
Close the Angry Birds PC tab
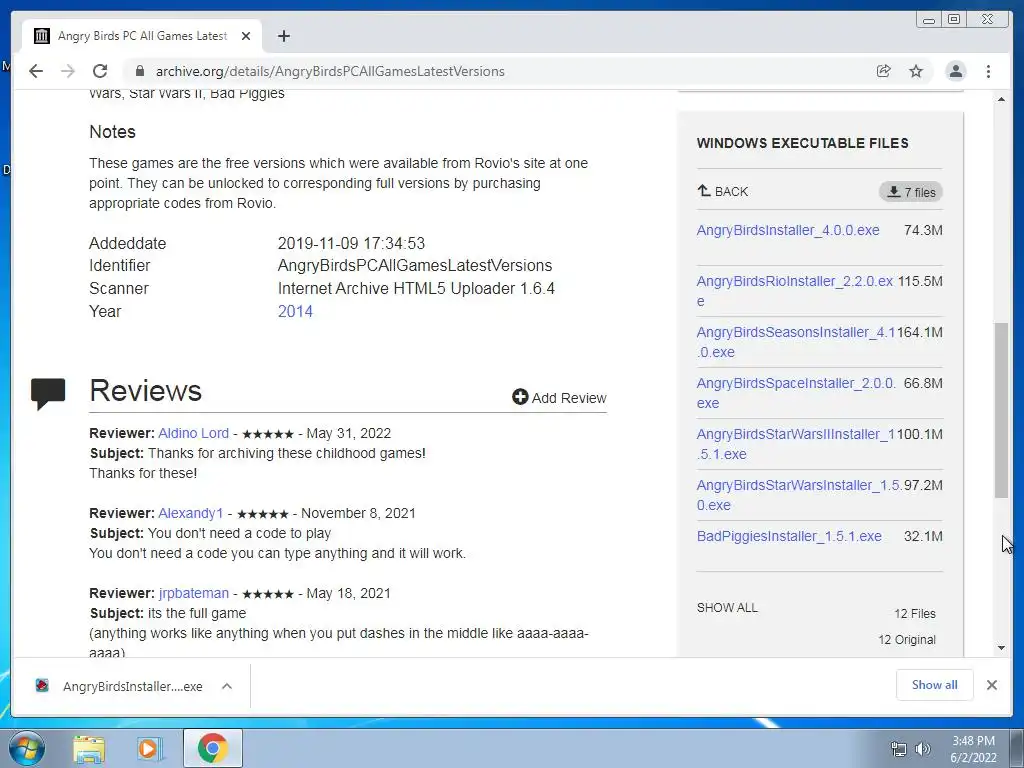tap(246, 36)
